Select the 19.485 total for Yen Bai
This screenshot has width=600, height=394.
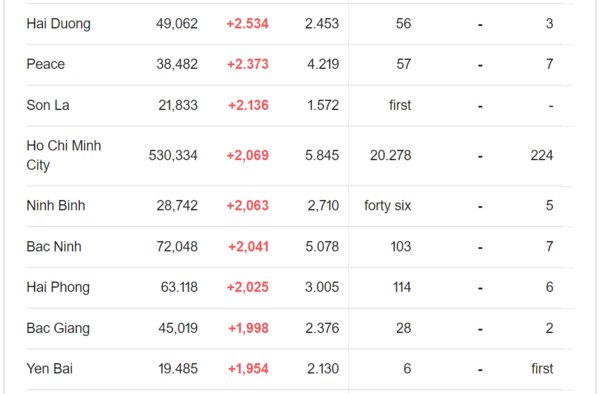pyautogui.click(x=178, y=369)
